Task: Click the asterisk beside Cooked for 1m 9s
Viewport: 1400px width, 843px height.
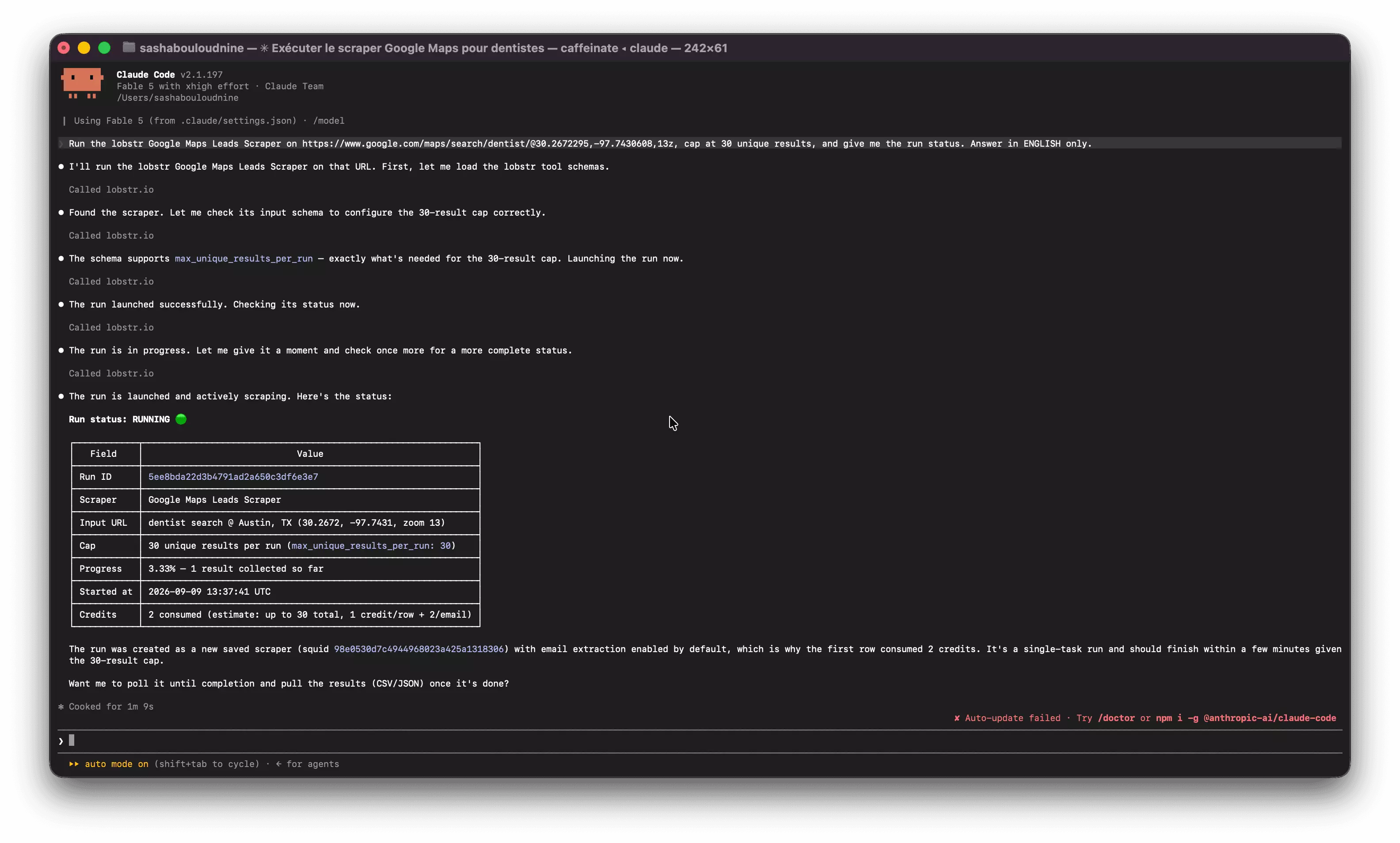Action: [x=61, y=706]
